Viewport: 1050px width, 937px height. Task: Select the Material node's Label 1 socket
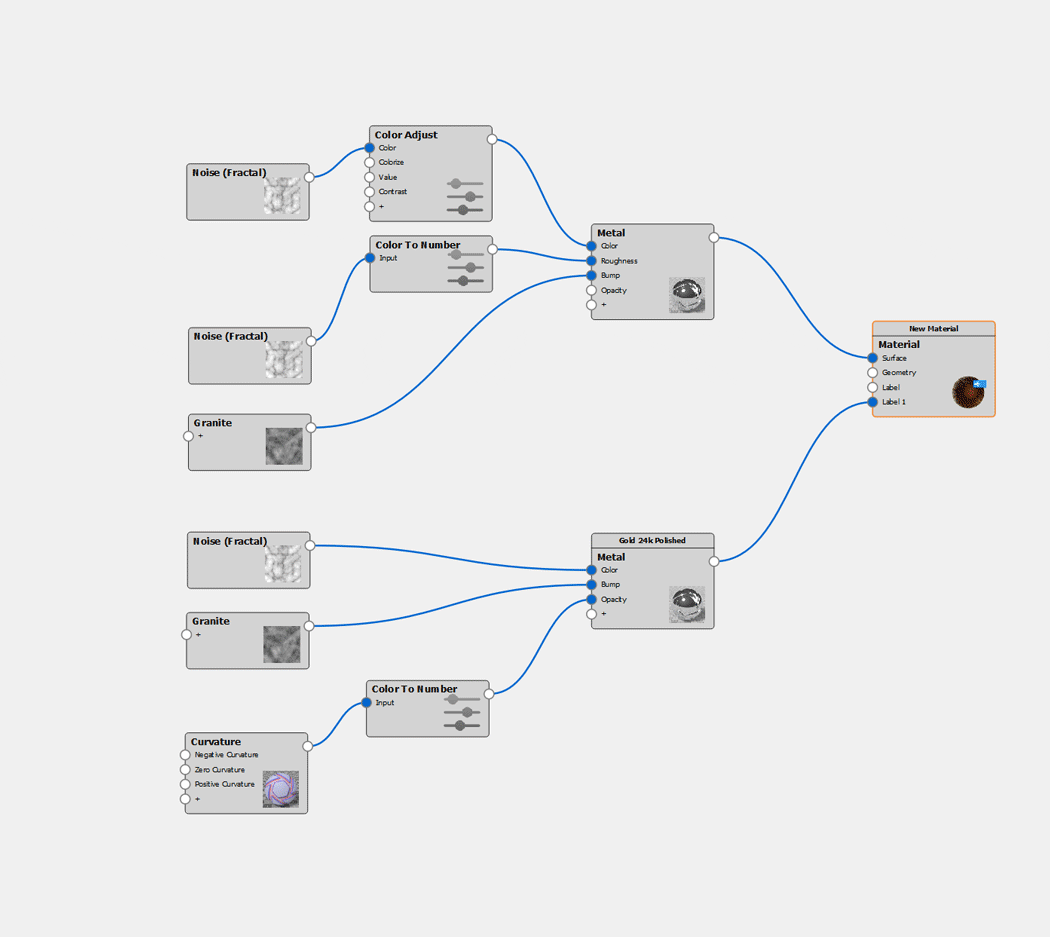click(x=873, y=402)
